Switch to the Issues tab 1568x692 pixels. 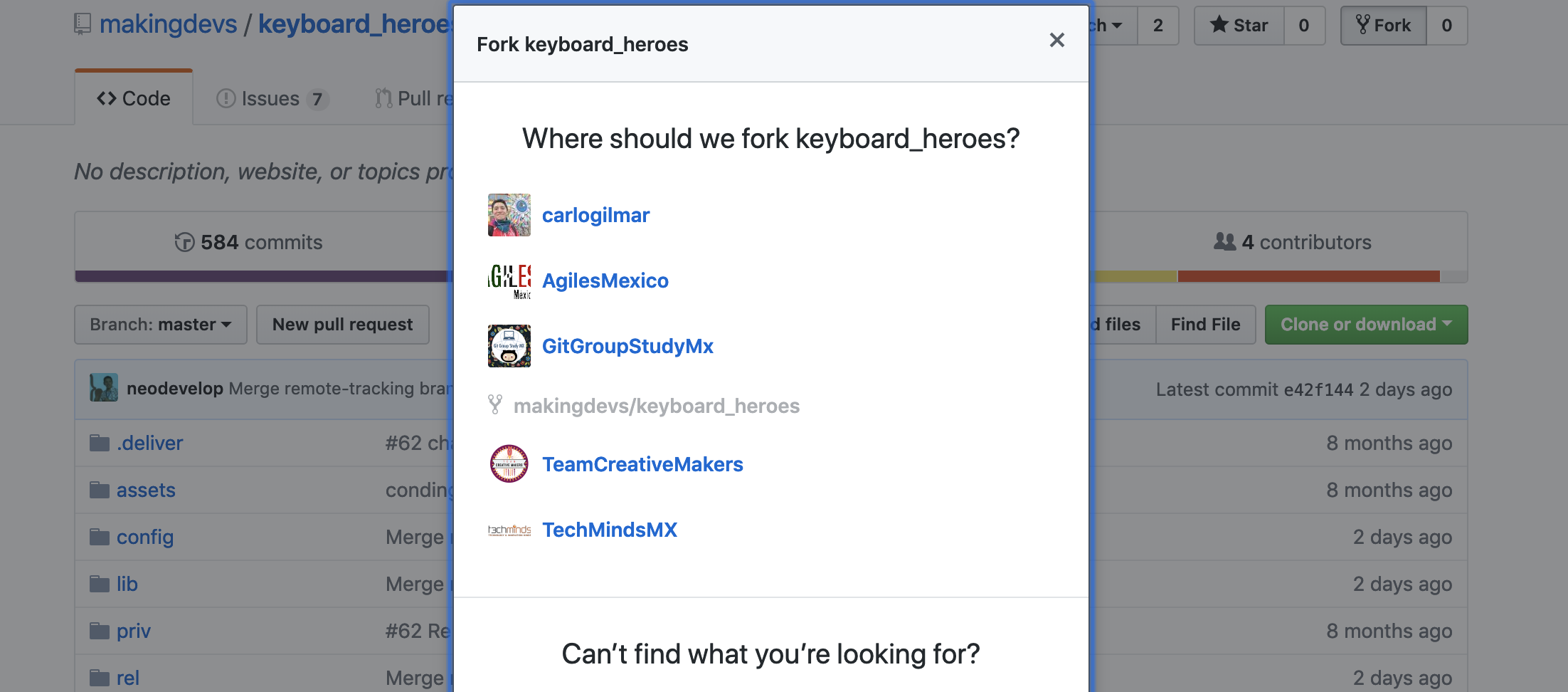point(270,98)
